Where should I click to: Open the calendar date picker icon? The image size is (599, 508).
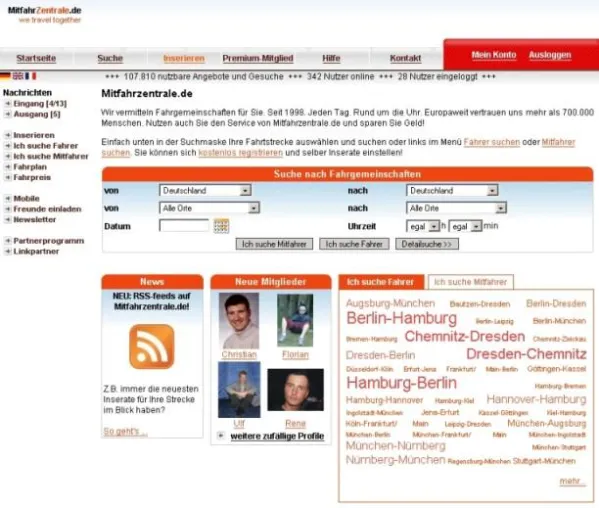click(221, 226)
